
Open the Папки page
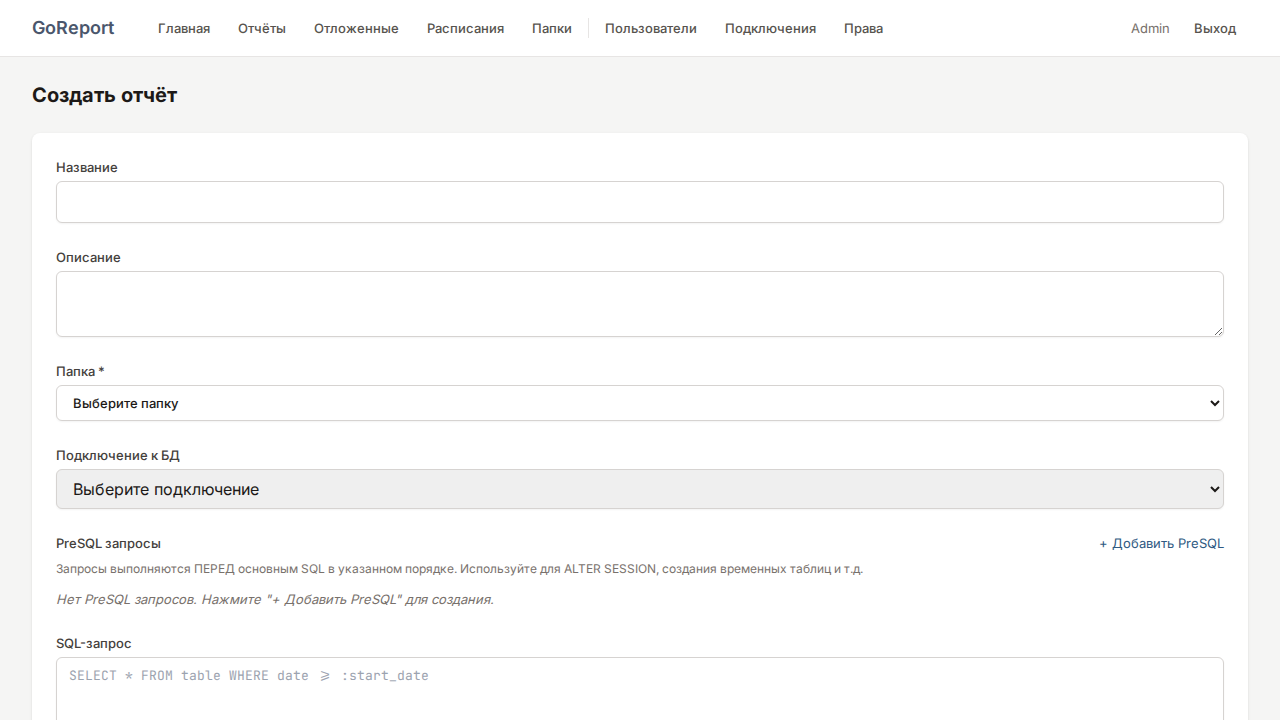(552, 28)
